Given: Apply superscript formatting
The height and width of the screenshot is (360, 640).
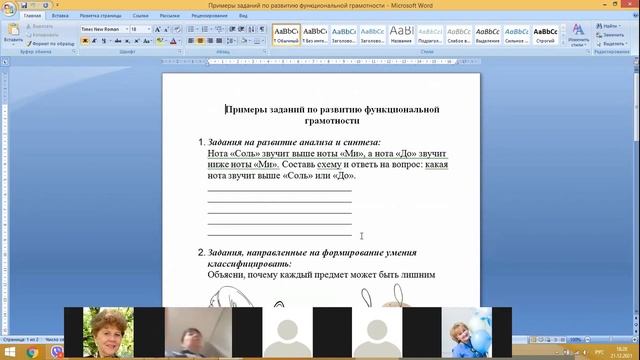Looking at the screenshot, I should coord(137,41).
